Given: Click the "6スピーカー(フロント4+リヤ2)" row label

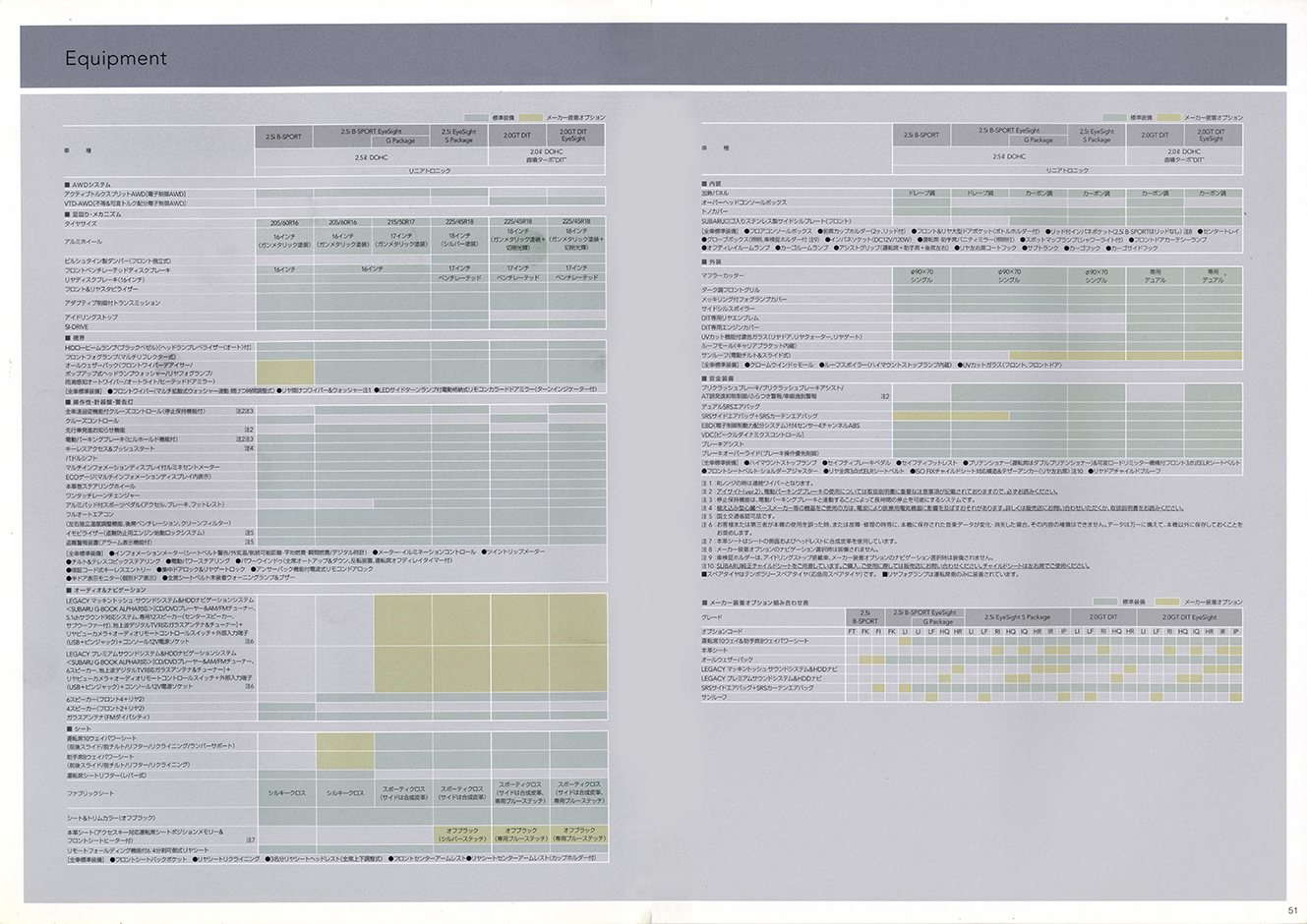Looking at the screenshot, I should [x=104, y=698].
